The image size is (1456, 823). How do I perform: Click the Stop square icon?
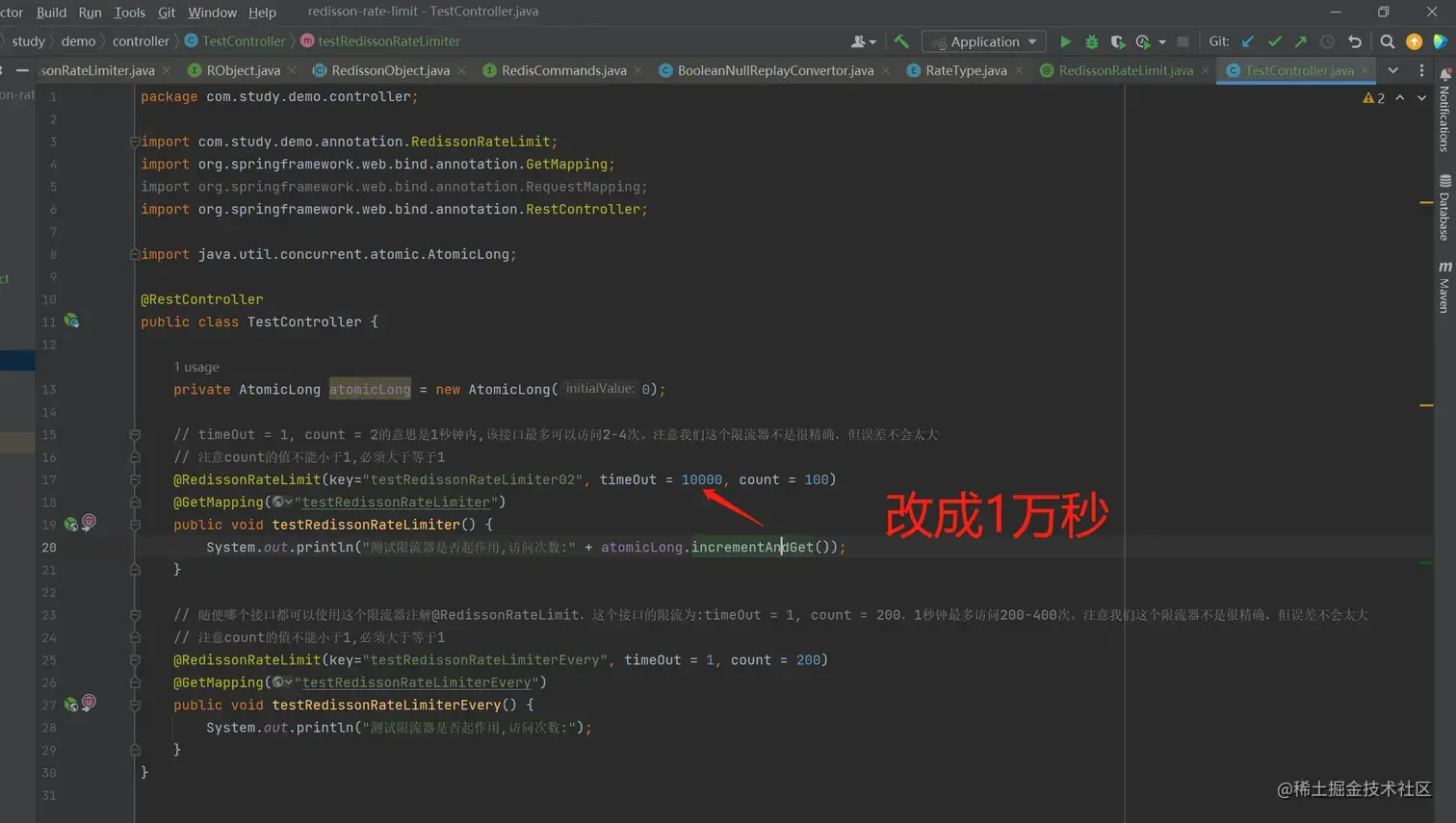(1183, 41)
